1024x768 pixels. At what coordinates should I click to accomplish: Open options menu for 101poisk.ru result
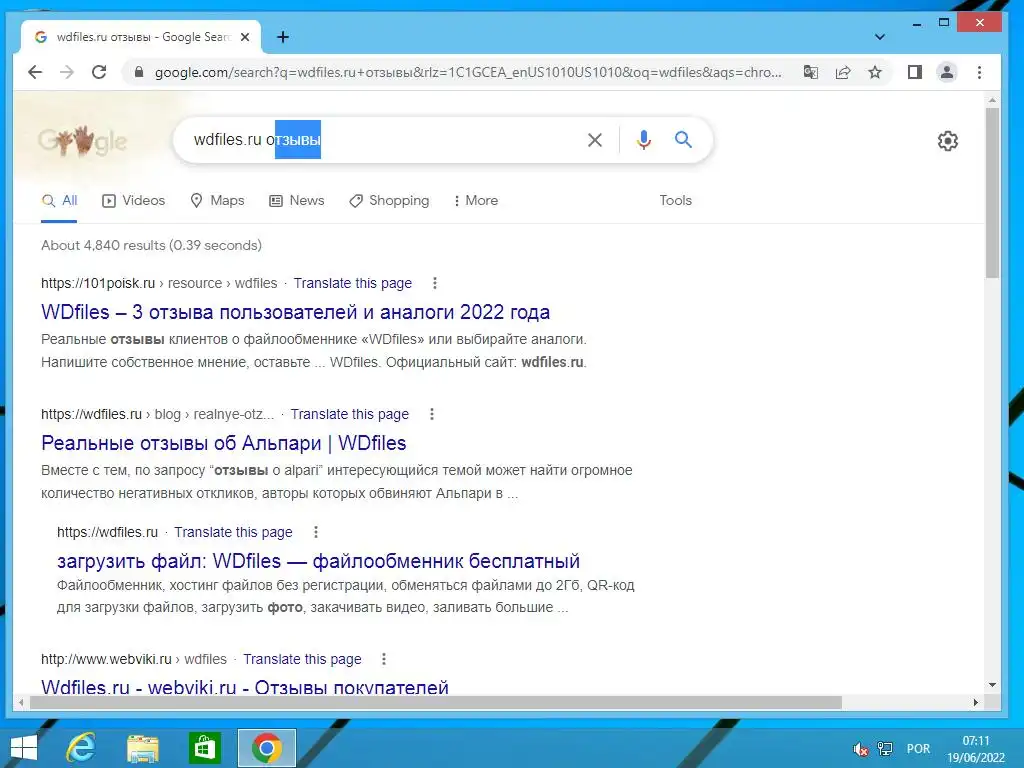435,283
